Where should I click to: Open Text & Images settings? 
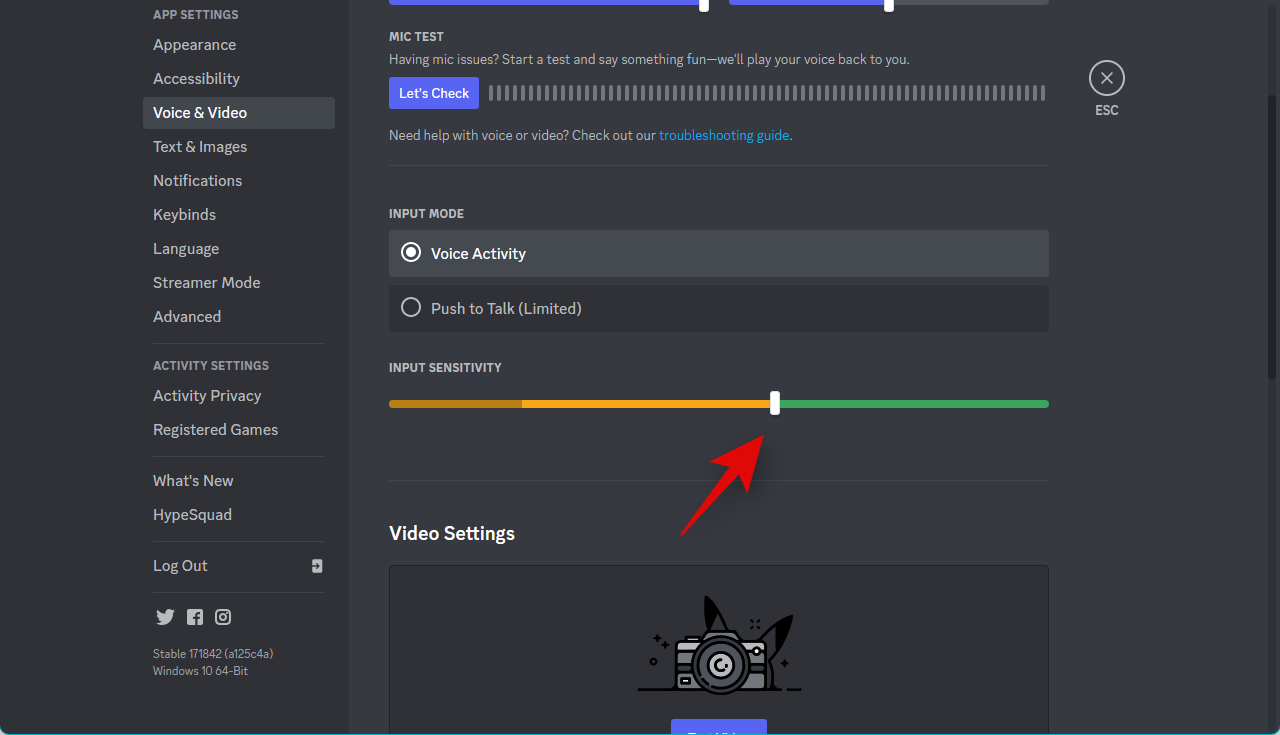200,147
